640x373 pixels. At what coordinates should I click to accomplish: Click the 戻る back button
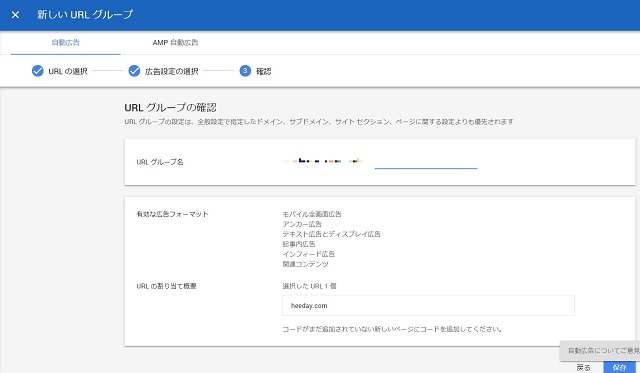tap(583, 367)
